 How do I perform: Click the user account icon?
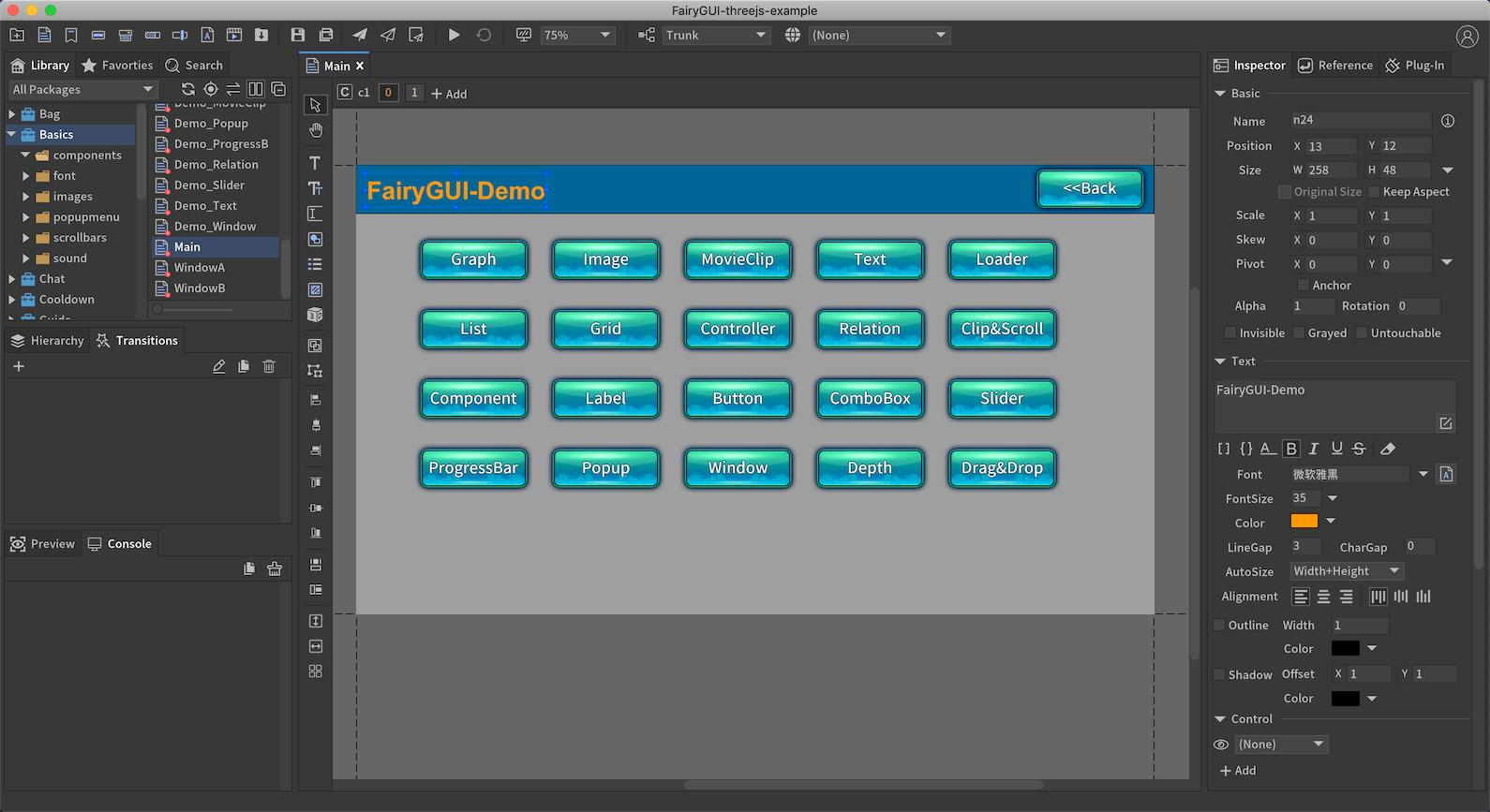pos(1467,36)
